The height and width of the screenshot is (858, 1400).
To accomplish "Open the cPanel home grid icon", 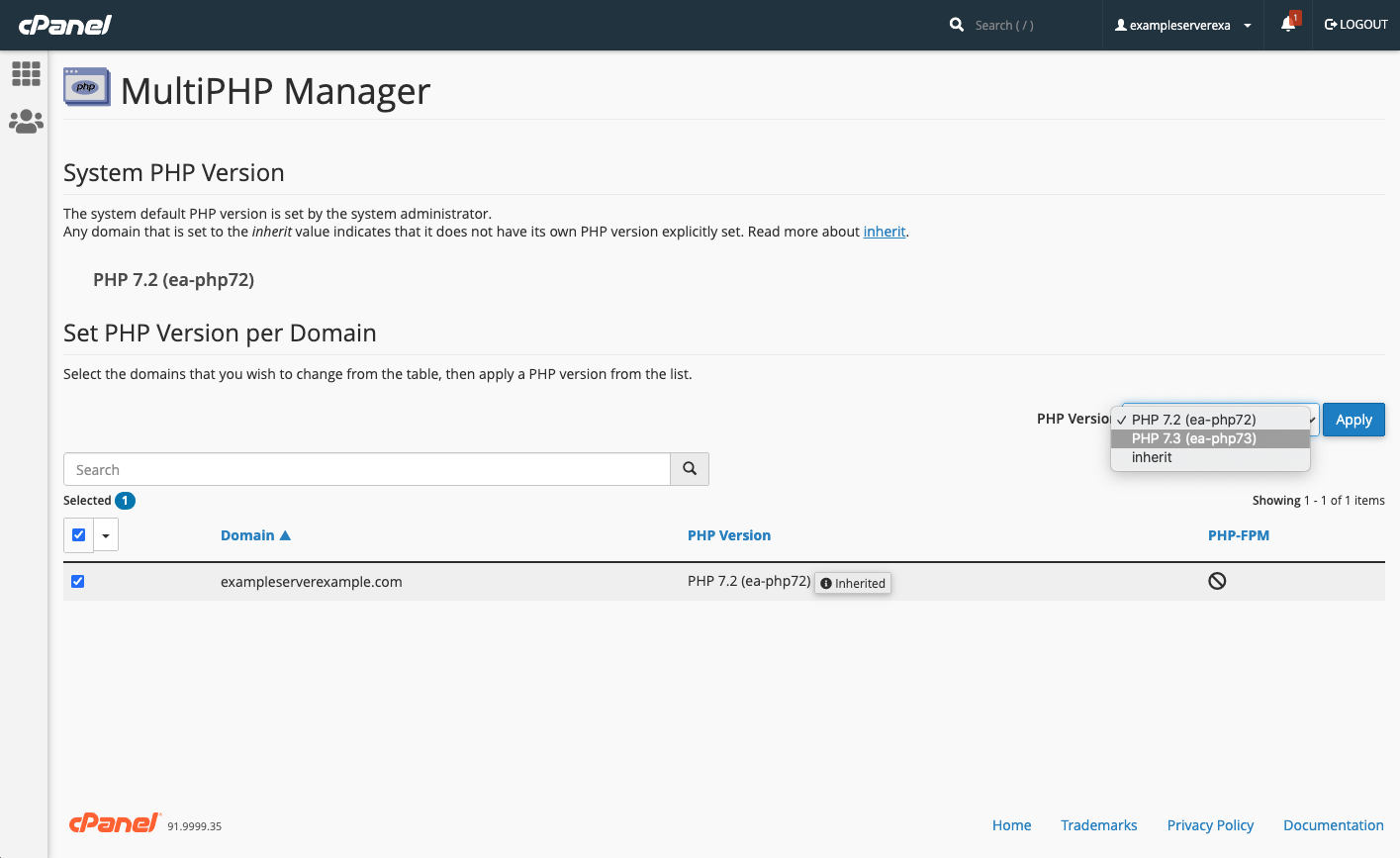I will click(26, 73).
